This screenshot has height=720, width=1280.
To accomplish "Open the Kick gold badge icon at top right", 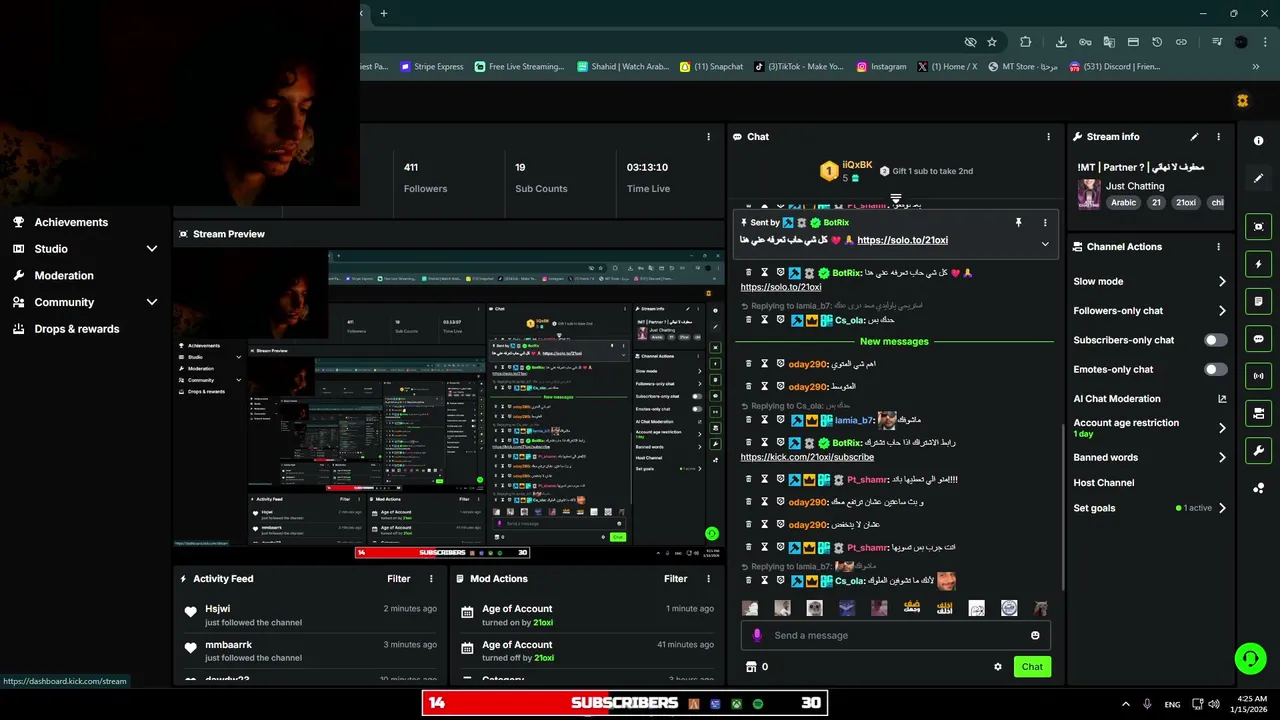I will click(x=1242, y=101).
